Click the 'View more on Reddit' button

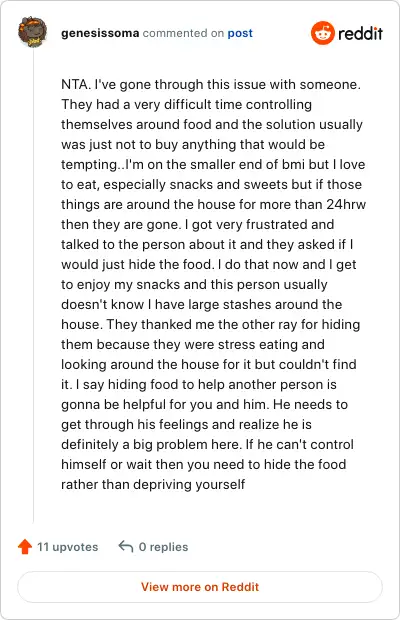[200, 587]
